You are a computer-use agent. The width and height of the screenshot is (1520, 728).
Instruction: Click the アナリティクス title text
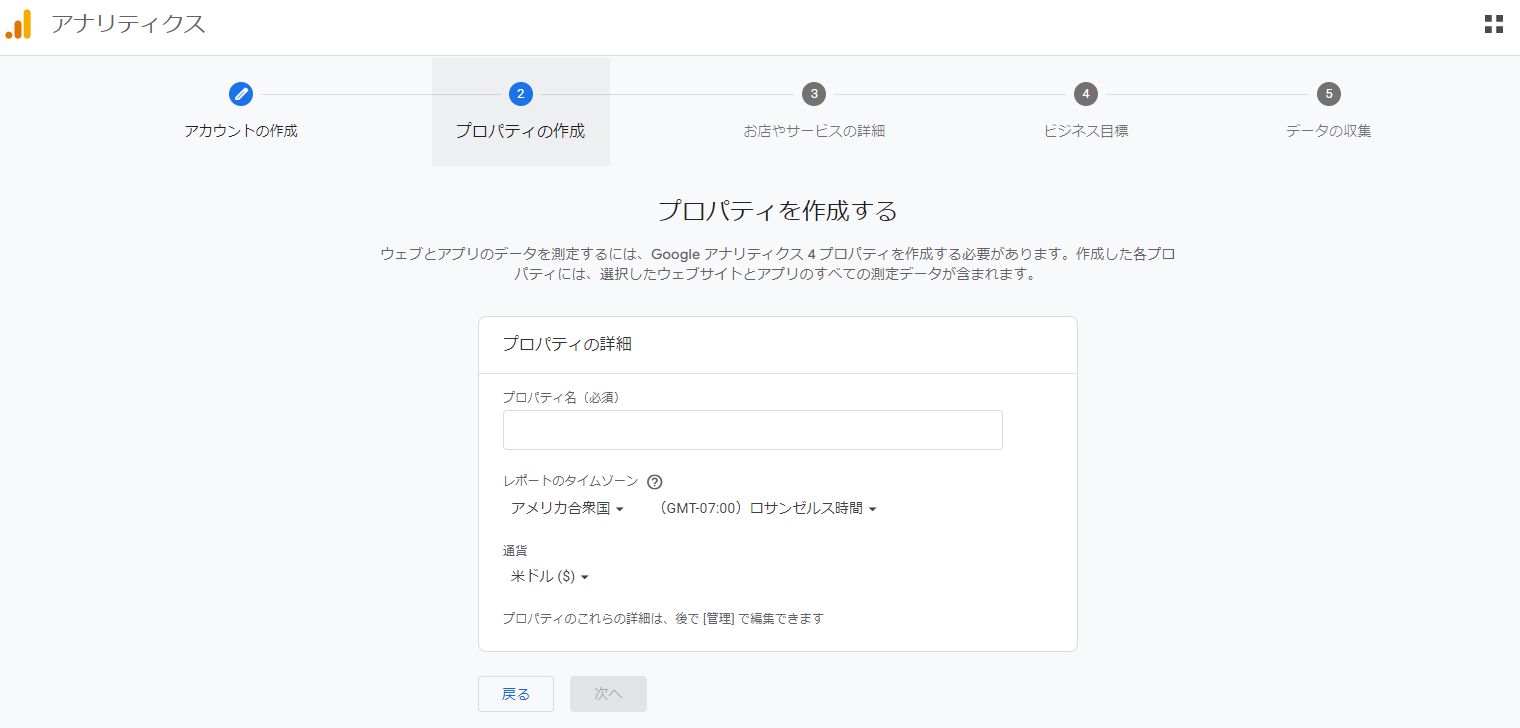pos(128,24)
